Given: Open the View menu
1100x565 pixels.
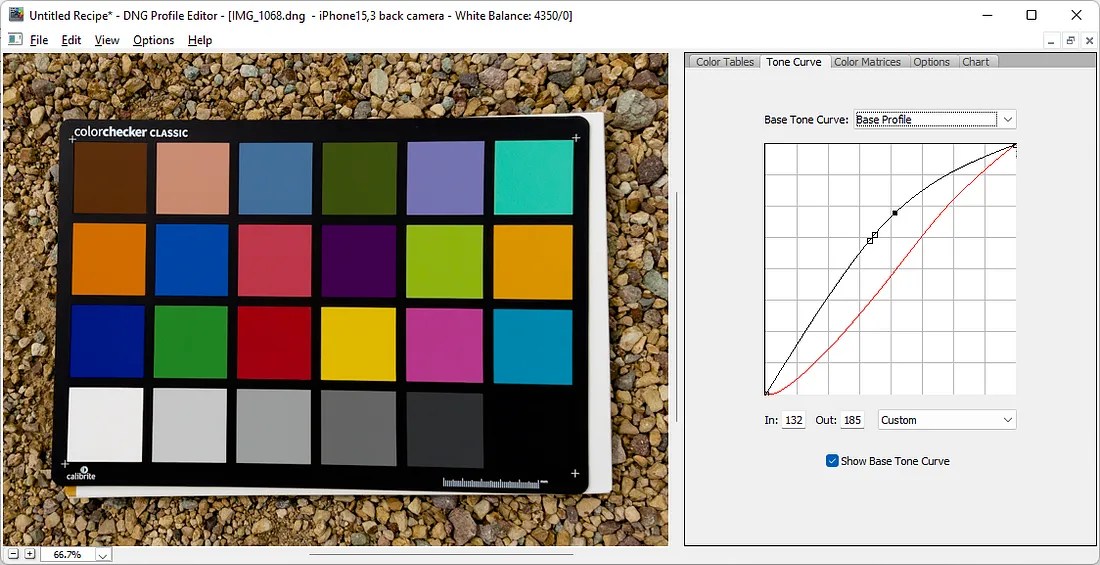Looking at the screenshot, I should [x=107, y=40].
